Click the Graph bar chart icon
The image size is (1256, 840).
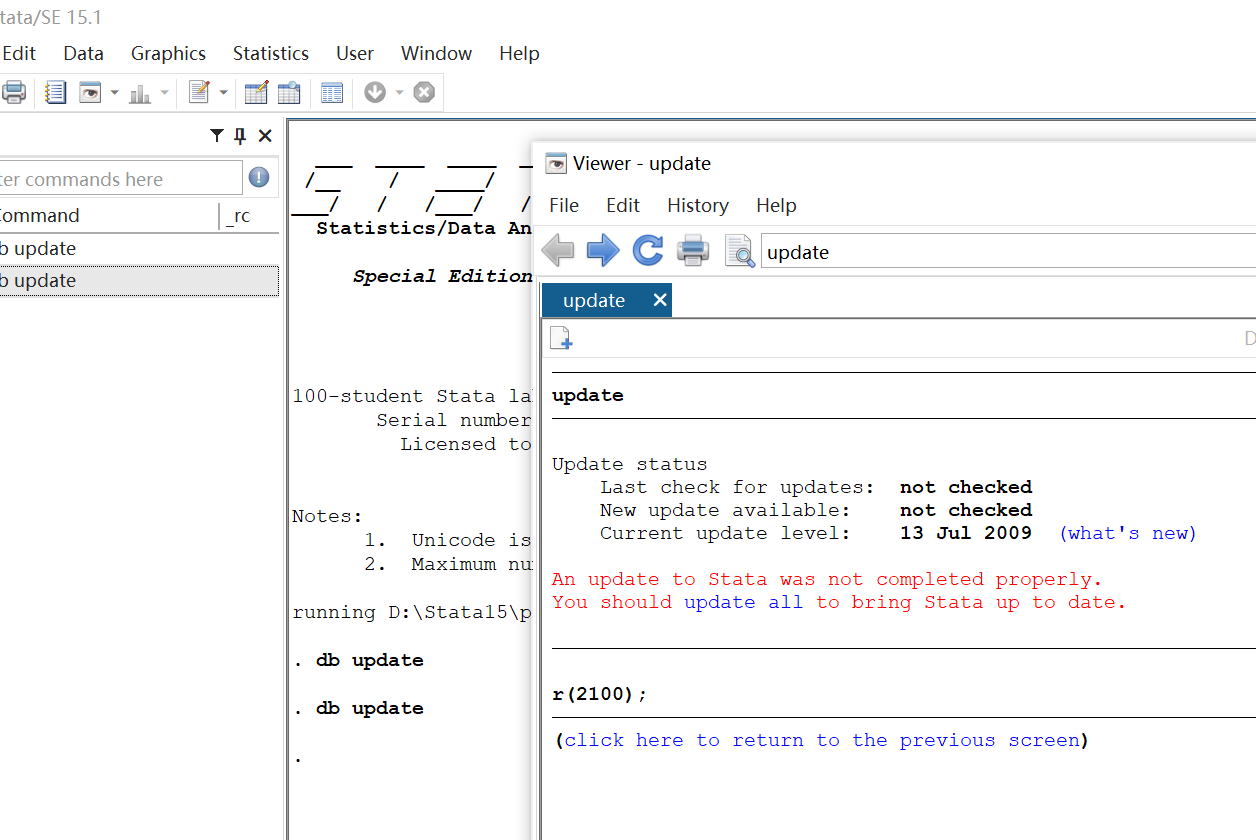point(140,93)
